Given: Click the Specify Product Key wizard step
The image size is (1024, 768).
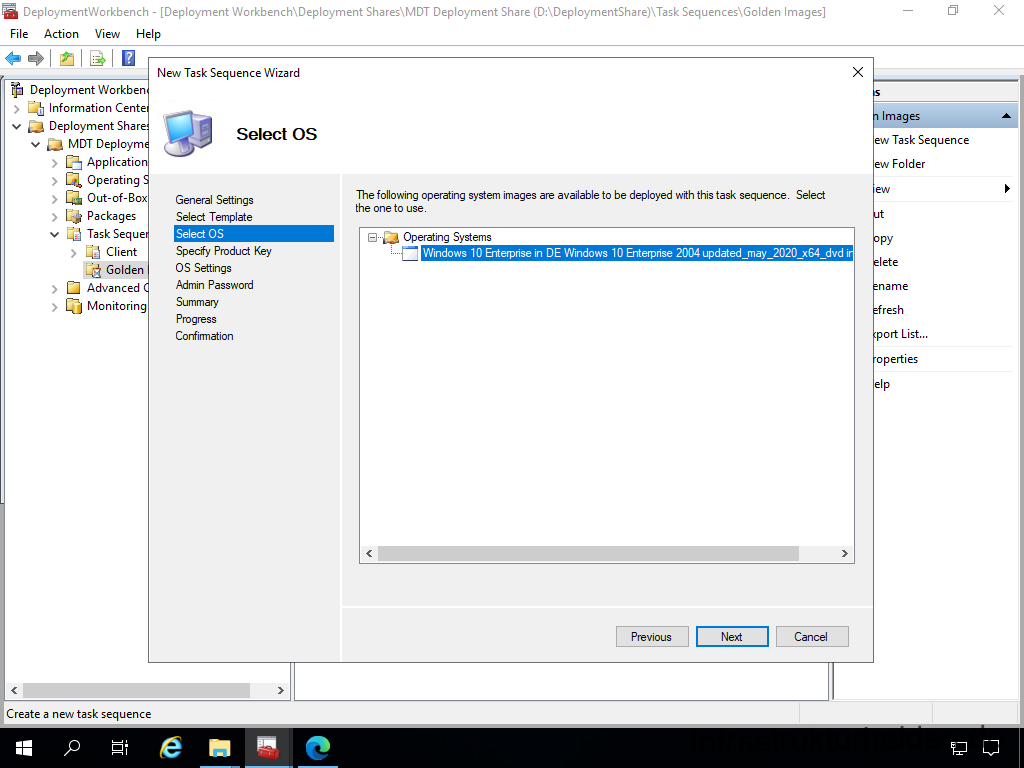Looking at the screenshot, I should click(223, 251).
